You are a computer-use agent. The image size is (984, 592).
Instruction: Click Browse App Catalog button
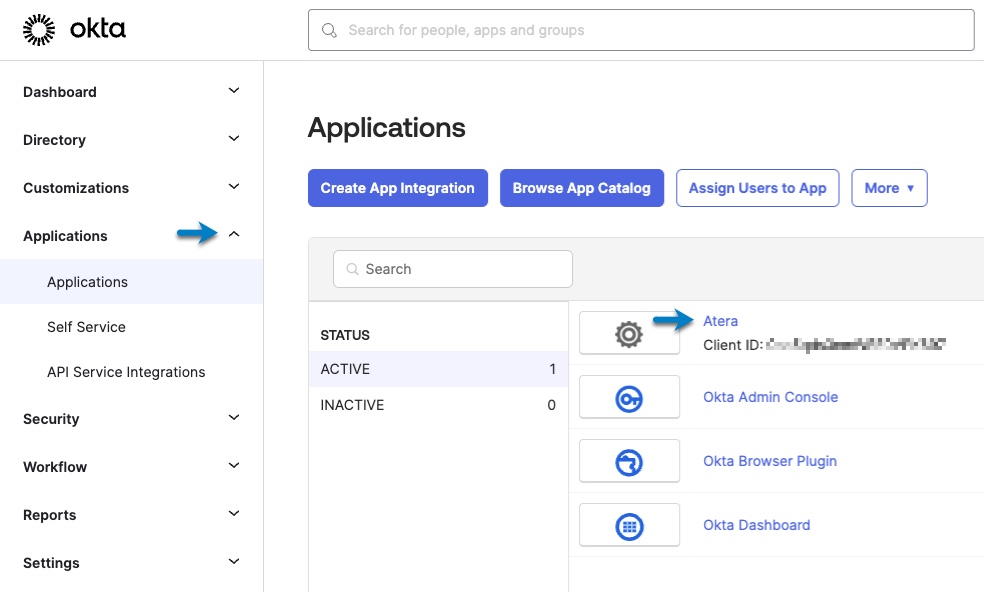[582, 188]
